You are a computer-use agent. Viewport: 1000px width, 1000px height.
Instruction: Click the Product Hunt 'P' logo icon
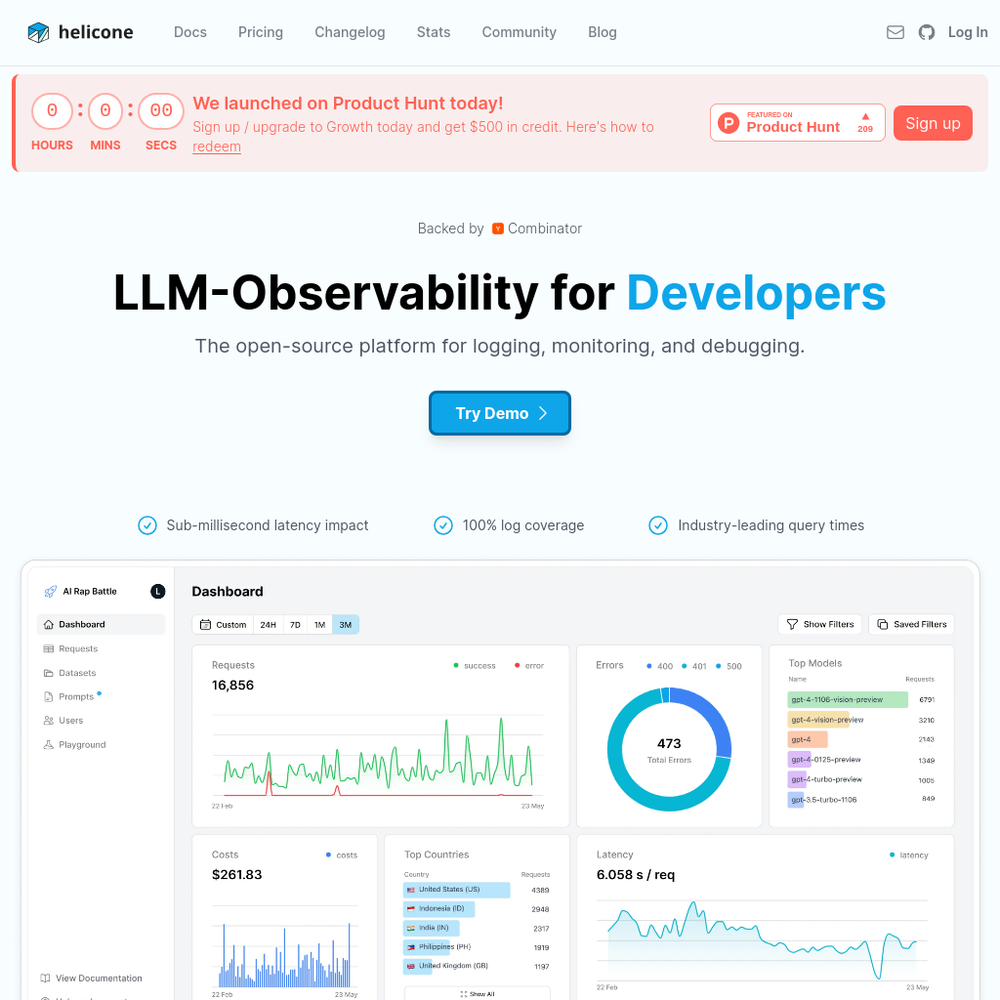pos(728,122)
